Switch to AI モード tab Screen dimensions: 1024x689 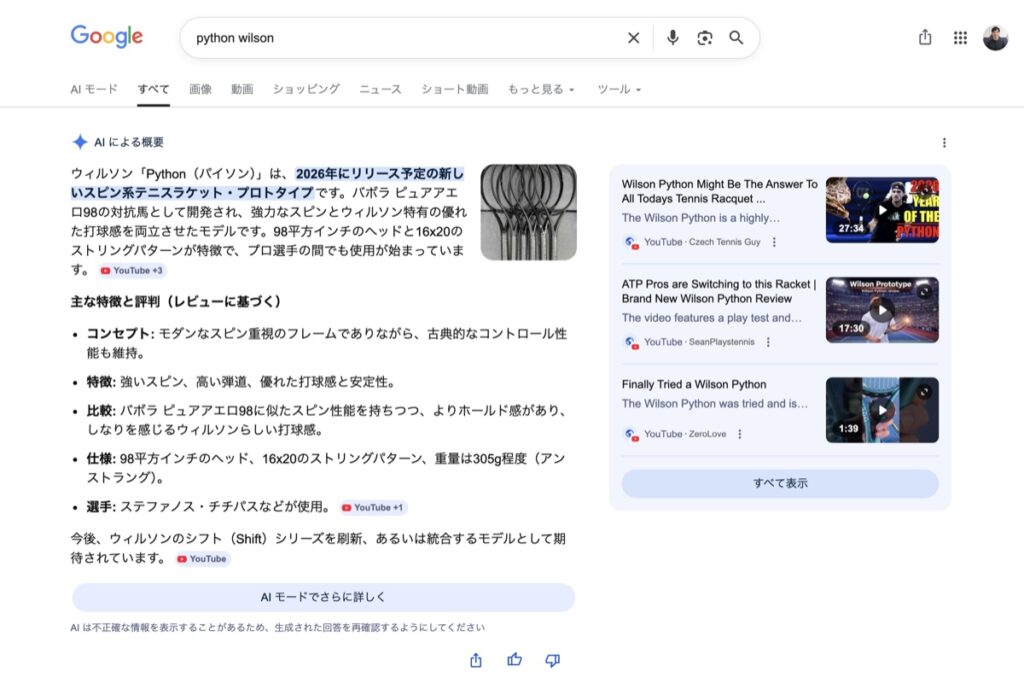point(94,89)
